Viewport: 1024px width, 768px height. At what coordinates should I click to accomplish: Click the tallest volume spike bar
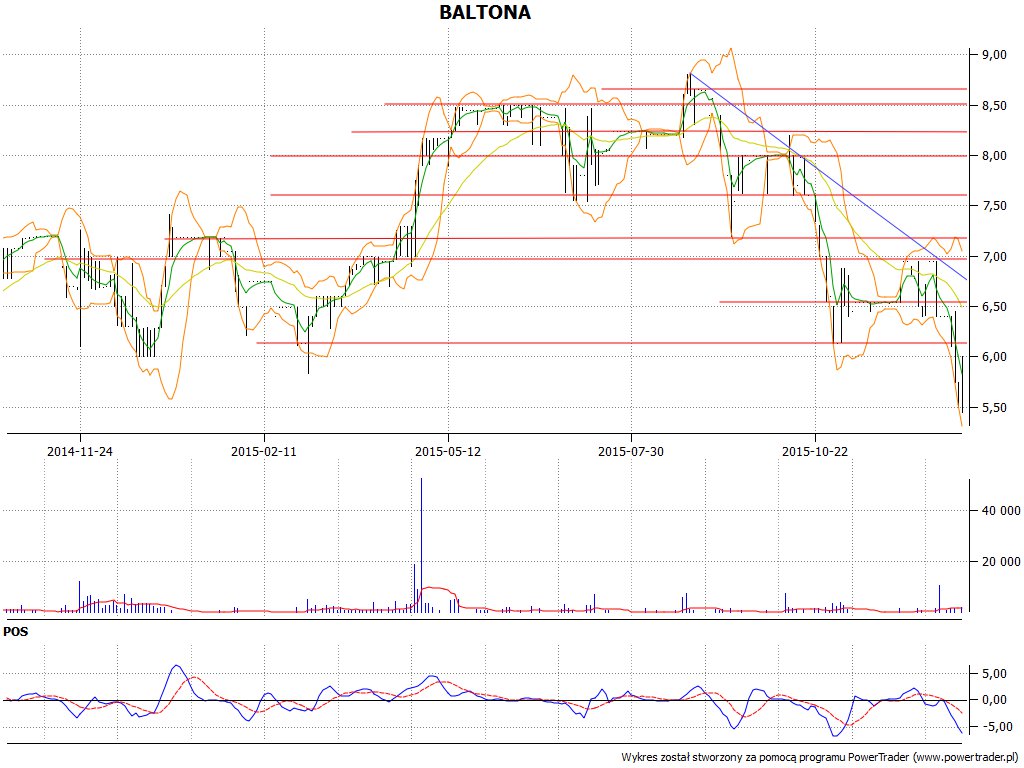tap(422, 545)
